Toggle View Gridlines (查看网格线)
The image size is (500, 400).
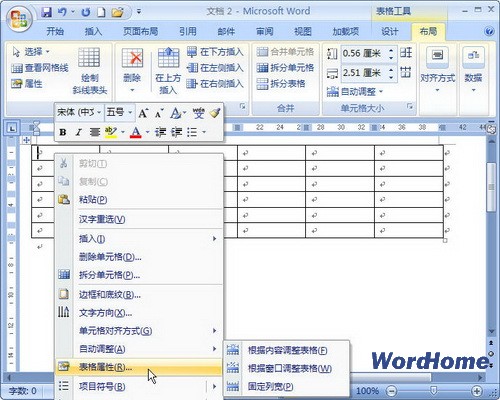[40, 68]
